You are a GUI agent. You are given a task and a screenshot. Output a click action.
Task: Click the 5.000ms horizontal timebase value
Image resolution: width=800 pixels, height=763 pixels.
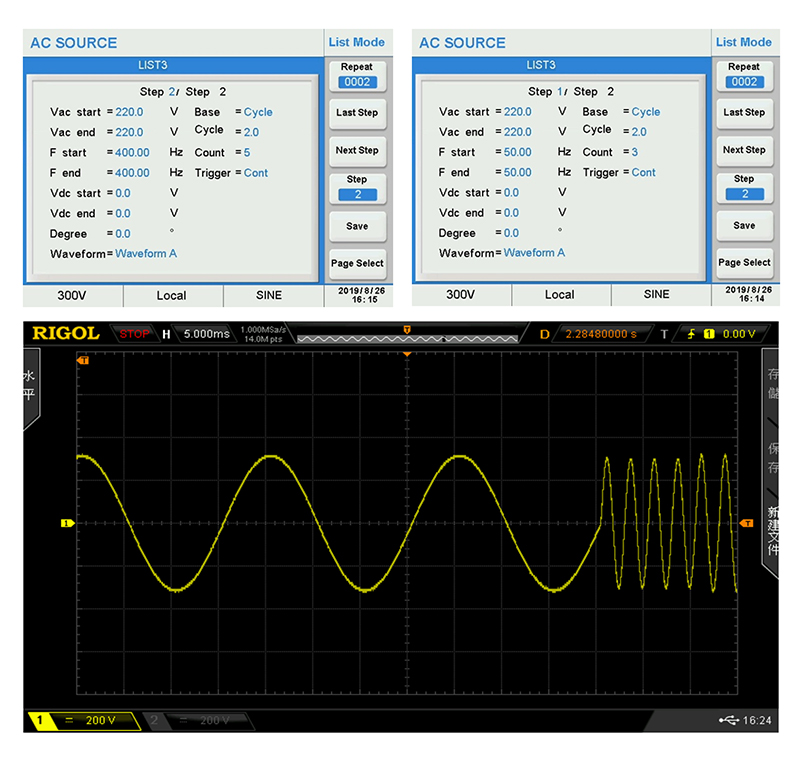click(206, 333)
